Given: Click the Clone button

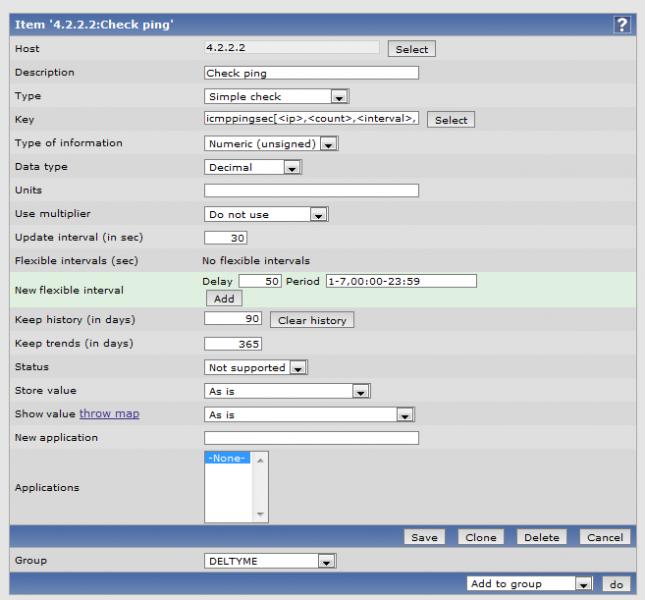Looking at the screenshot, I should click(481, 538).
